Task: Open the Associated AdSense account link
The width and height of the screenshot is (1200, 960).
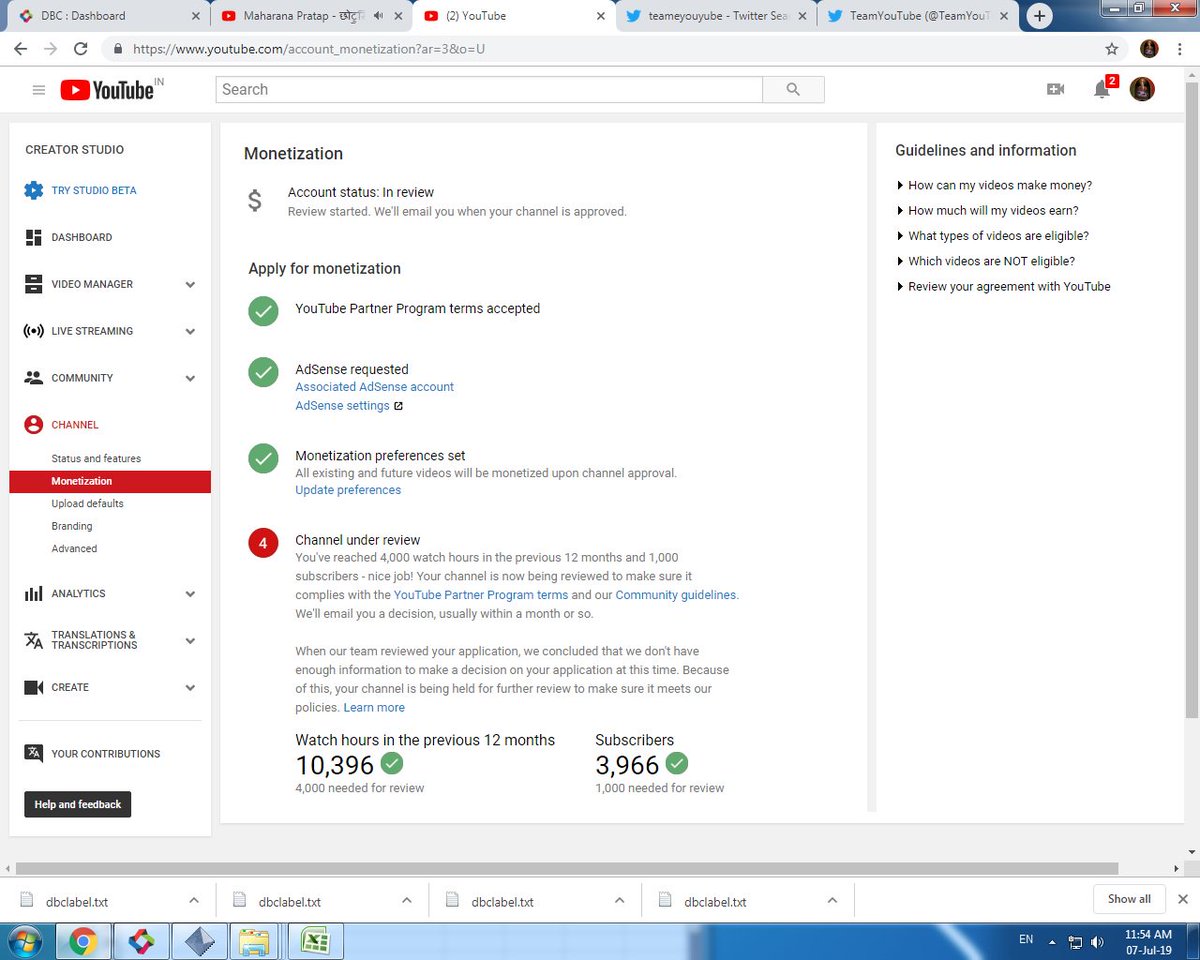Action: [374, 386]
